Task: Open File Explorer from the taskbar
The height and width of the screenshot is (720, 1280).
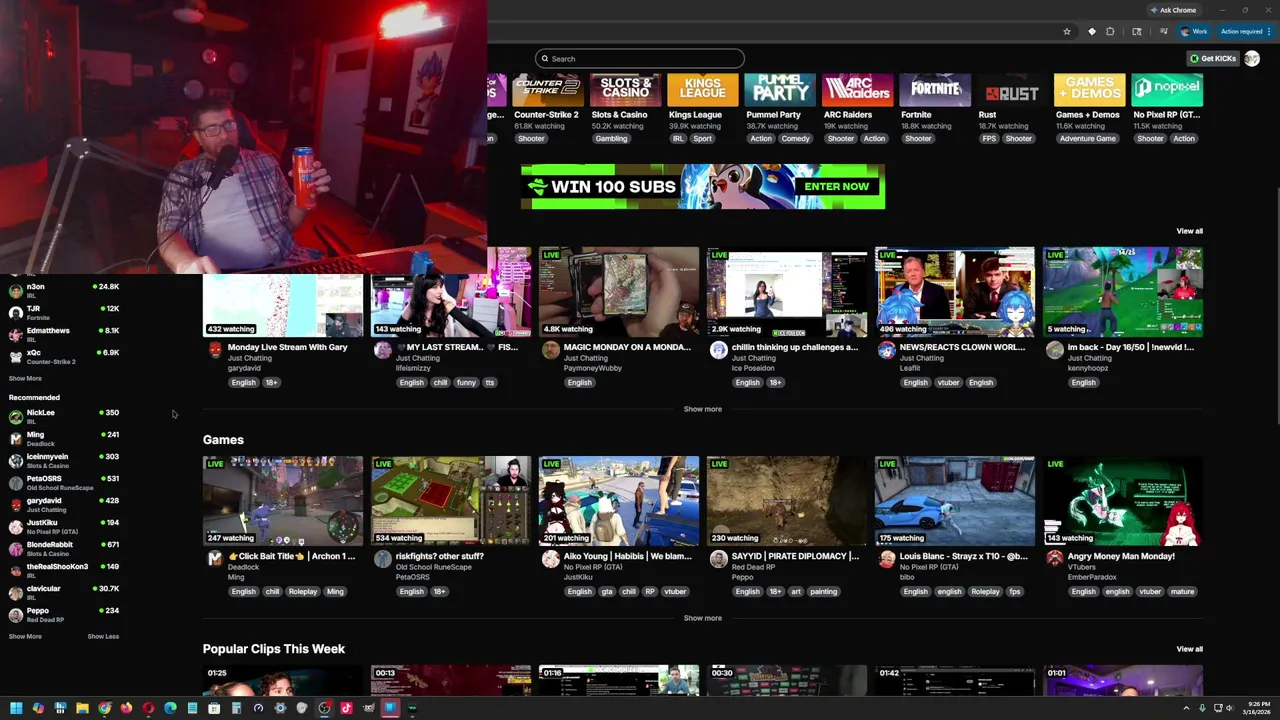Action: pyautogui.click(x=82, y=708)
